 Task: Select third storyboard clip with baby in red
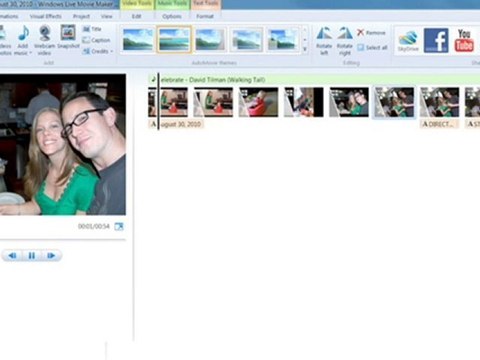point(258,102)
